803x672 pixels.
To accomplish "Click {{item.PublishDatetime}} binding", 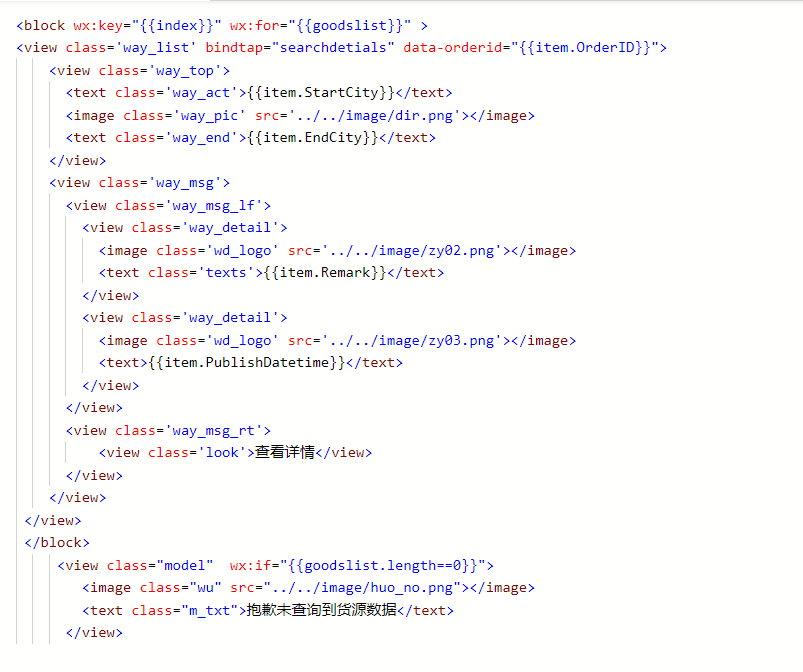I will click(x=247, y=363).
